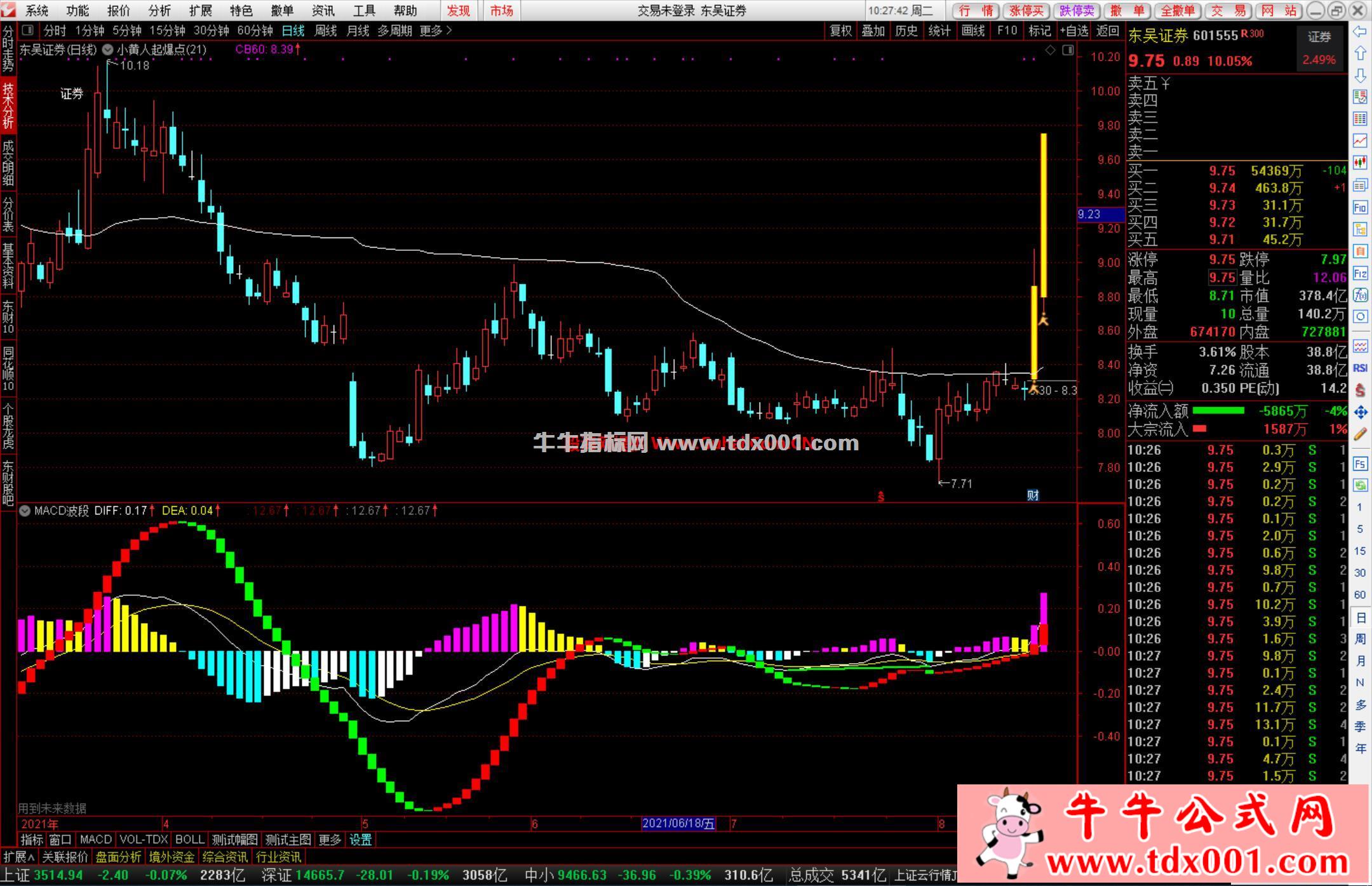Expand MACD波段 indicator dropdown arrow
Viewport: 1372px width, 886px height.
(25, 511)
